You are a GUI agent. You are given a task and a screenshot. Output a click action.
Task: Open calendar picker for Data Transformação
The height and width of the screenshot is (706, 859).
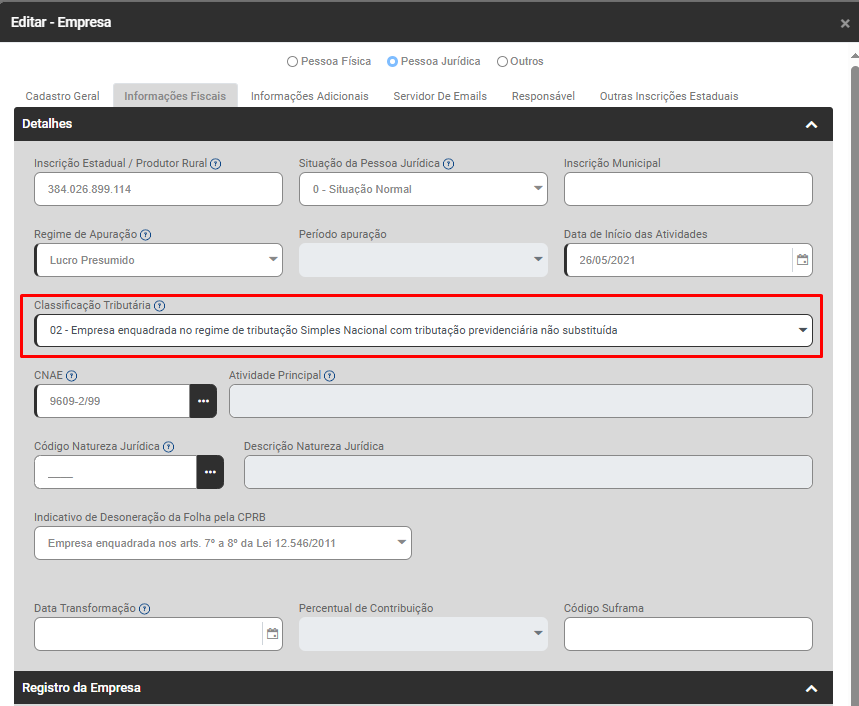pos(271,634)
